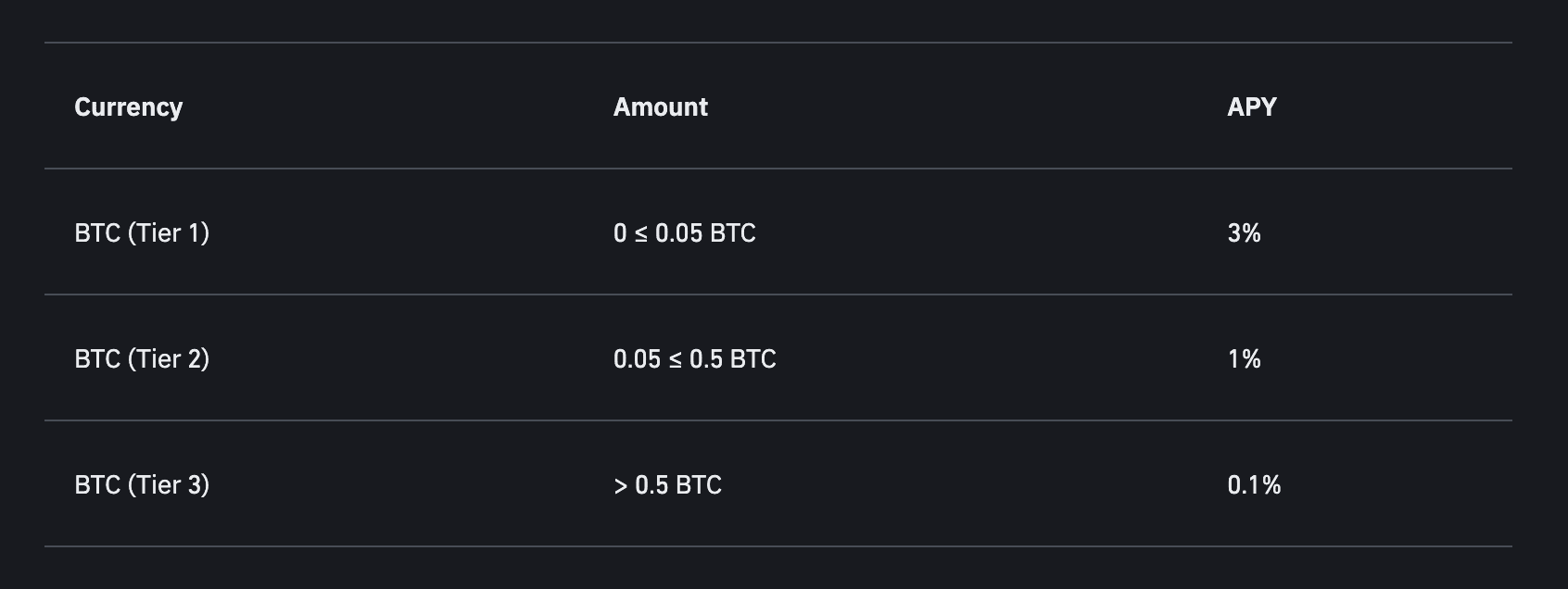Click the Currency column header
The image size is (1568, 589).
(x=128, y=107)
